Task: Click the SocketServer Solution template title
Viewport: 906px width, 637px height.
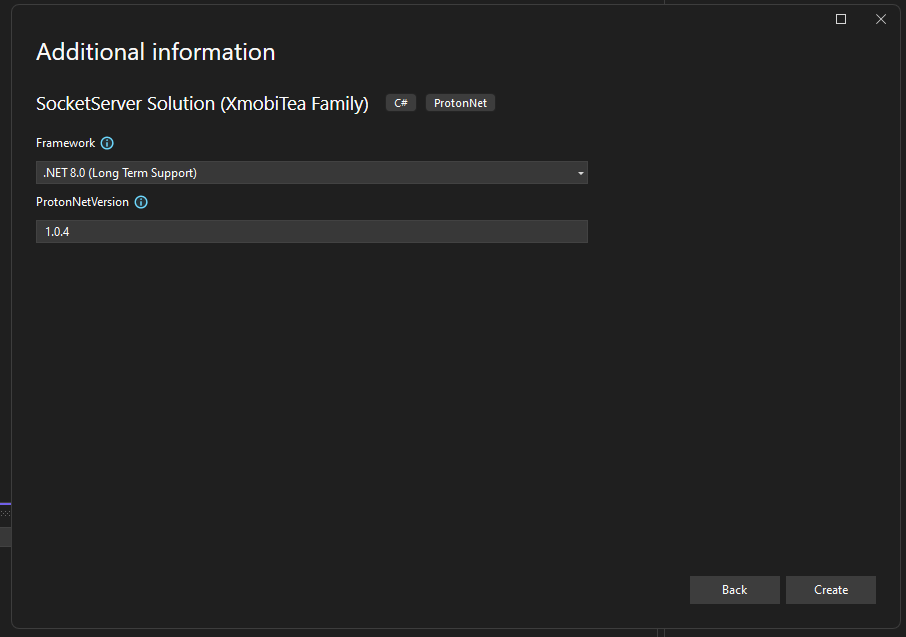Action: 202,103
